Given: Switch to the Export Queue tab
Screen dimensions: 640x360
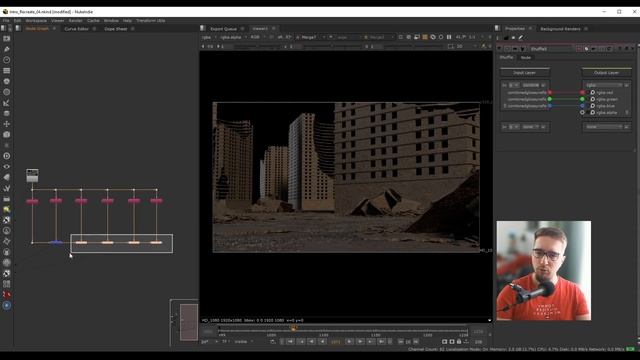Looking at the screenshot, I should coord(223,29).
